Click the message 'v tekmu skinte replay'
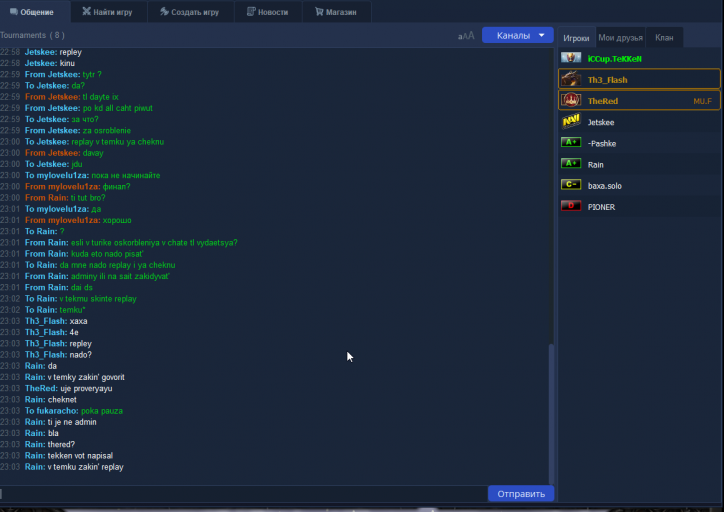This screenshot has height=512, width=724. tap(98, 299)
